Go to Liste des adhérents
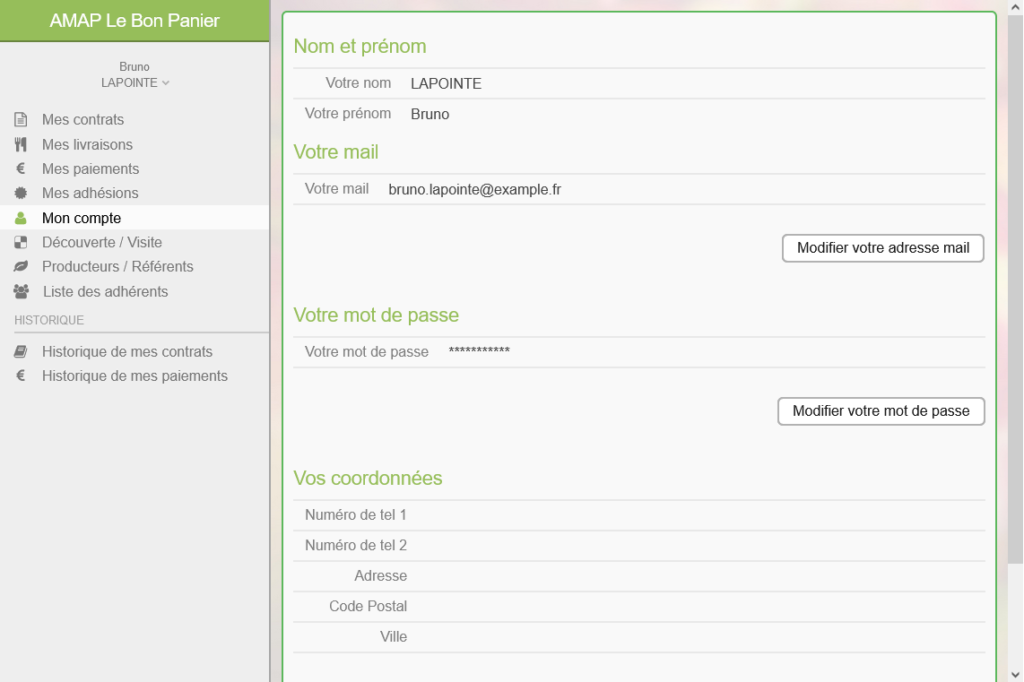This screenshot has width=1024, height=682. point(105,292)
